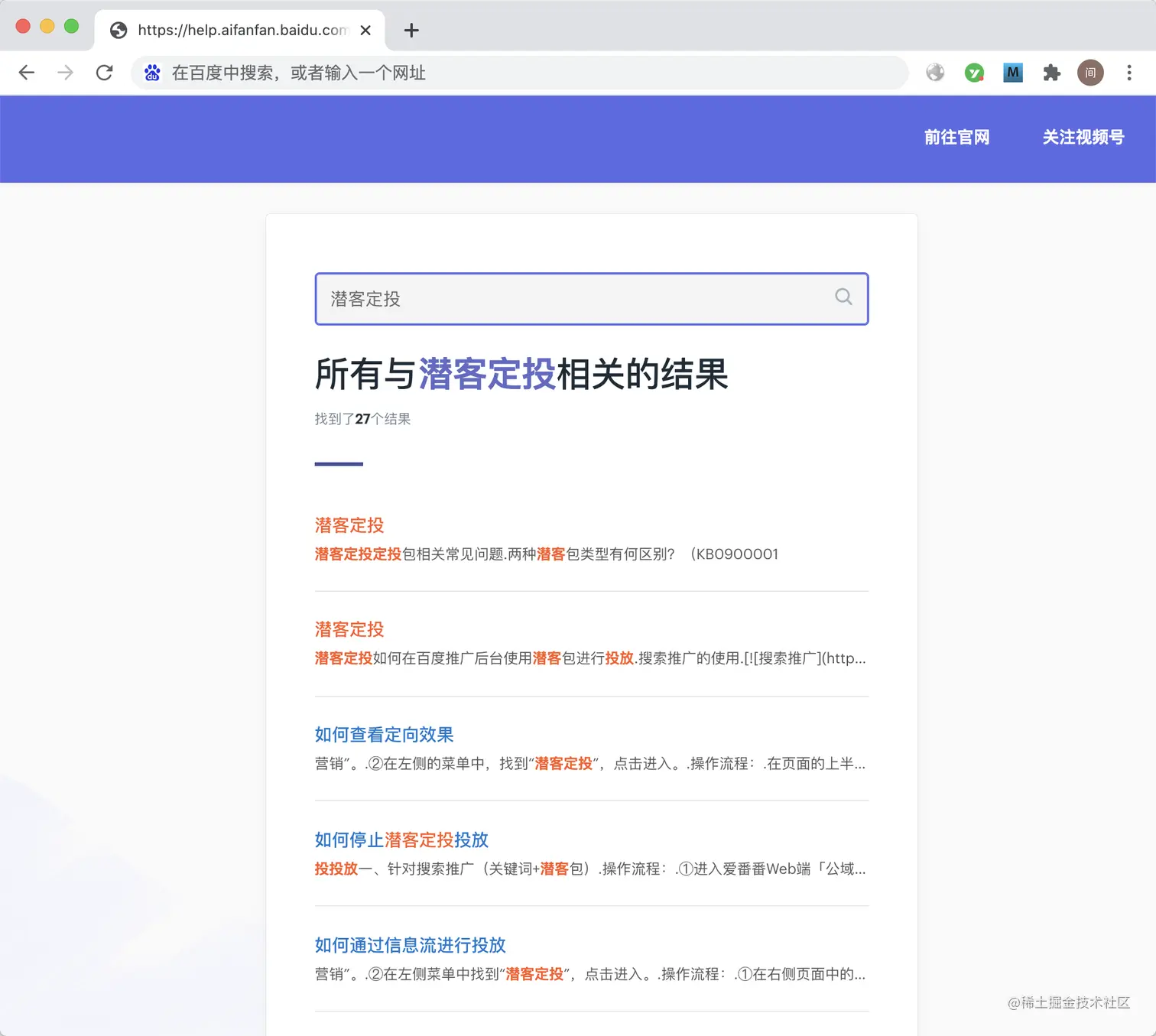
Task: Focus the browser address bar
Action: (x=520, y=73)
